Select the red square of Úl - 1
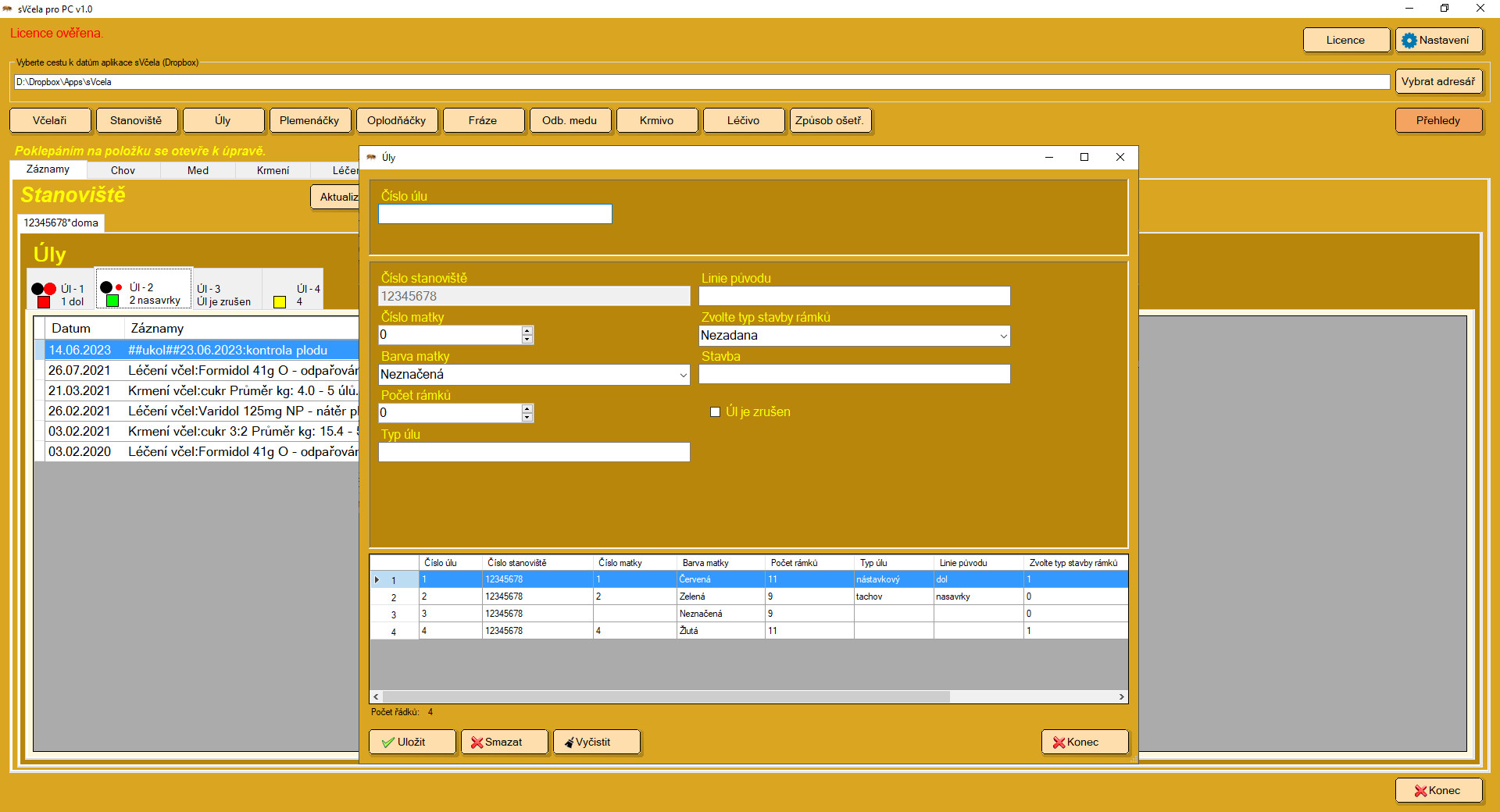The width and height of the screenshot is (1500, 812). (44, 302)
